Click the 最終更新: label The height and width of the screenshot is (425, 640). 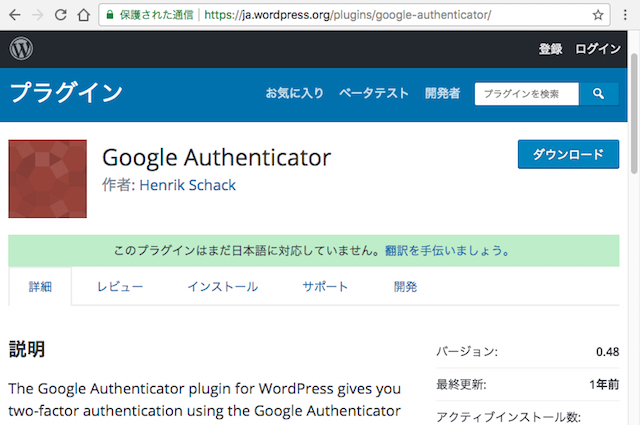461,384
